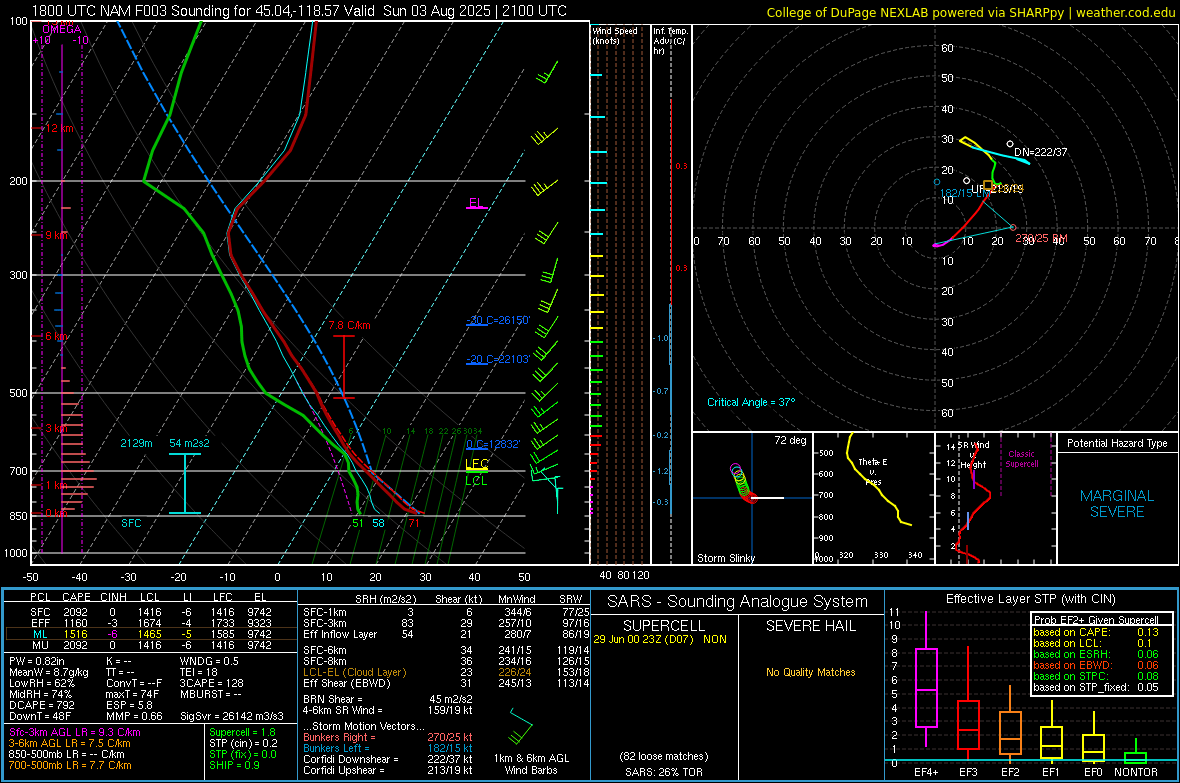Viewport: 1180px width, 783px height.
Task: Select the -30 C=26150' height label
Action: [x=498, y=320]
